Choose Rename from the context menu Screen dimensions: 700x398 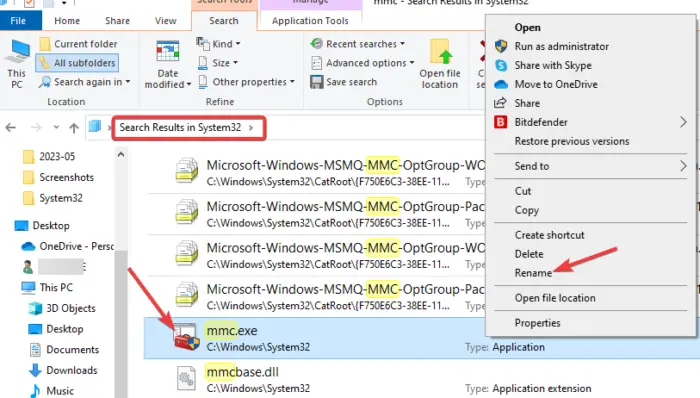point(533,273)
